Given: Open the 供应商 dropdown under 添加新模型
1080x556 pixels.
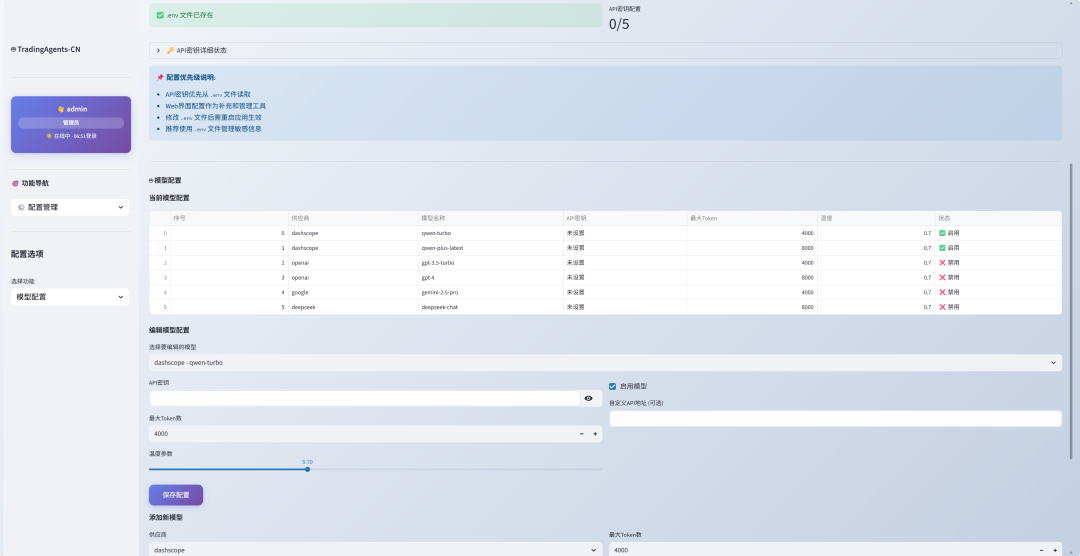Looking at the screenshot, I should point(375,549).
